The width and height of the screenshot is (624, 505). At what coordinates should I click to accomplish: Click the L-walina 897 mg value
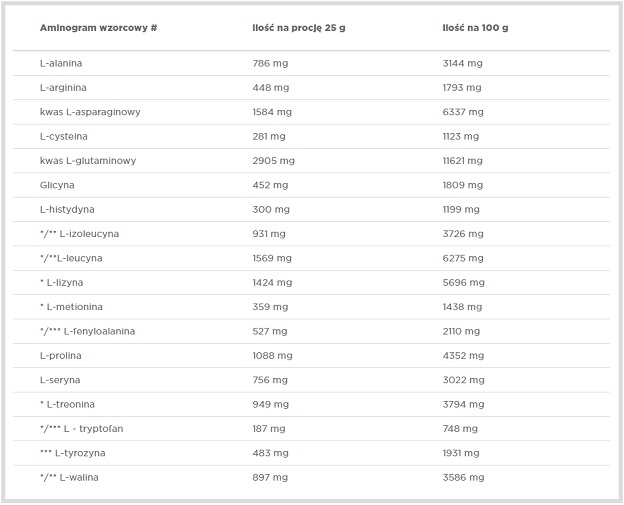point(270,478)
